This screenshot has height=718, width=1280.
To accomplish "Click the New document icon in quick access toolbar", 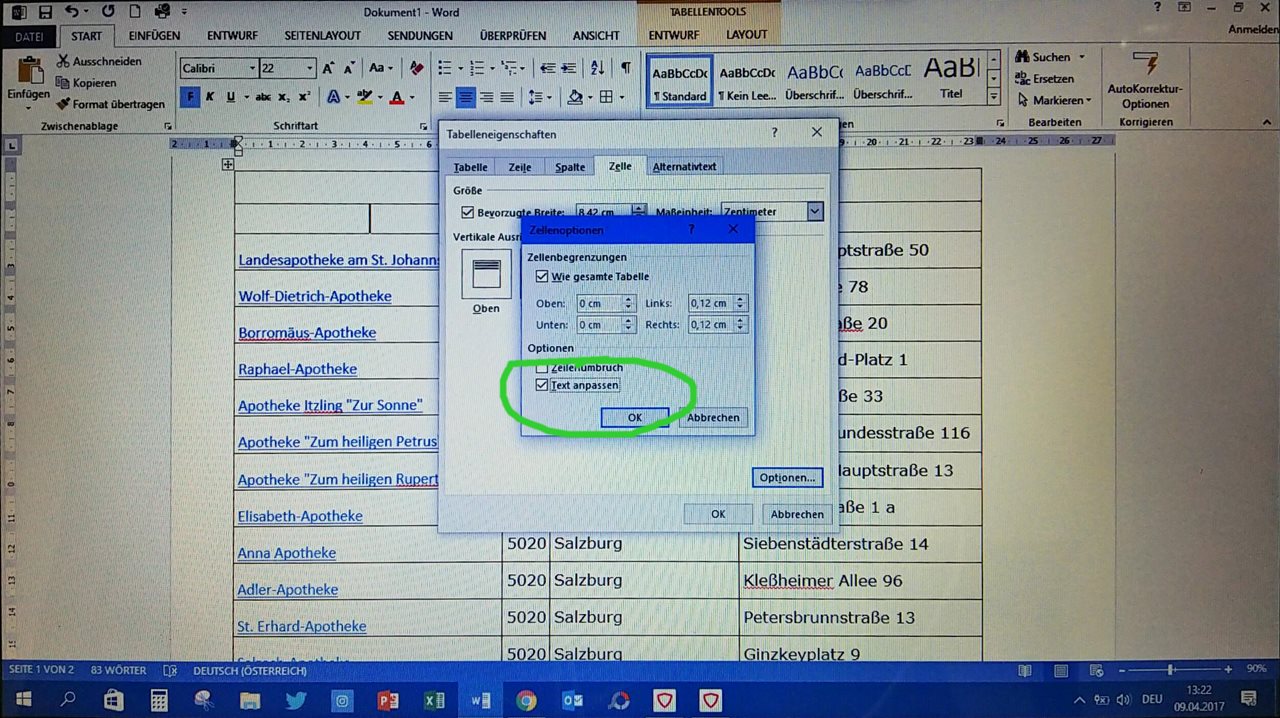I will click(x=135, y=12).
